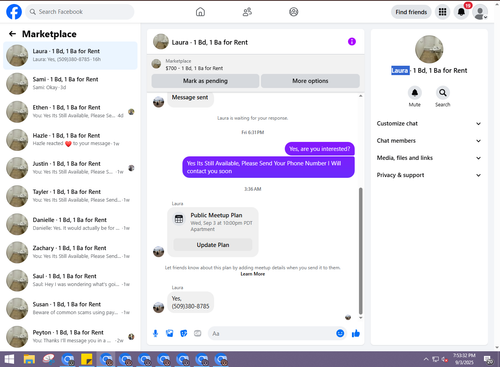The image size is (500, 367).
Task: Click the More options button
Action: coord(310,81)
